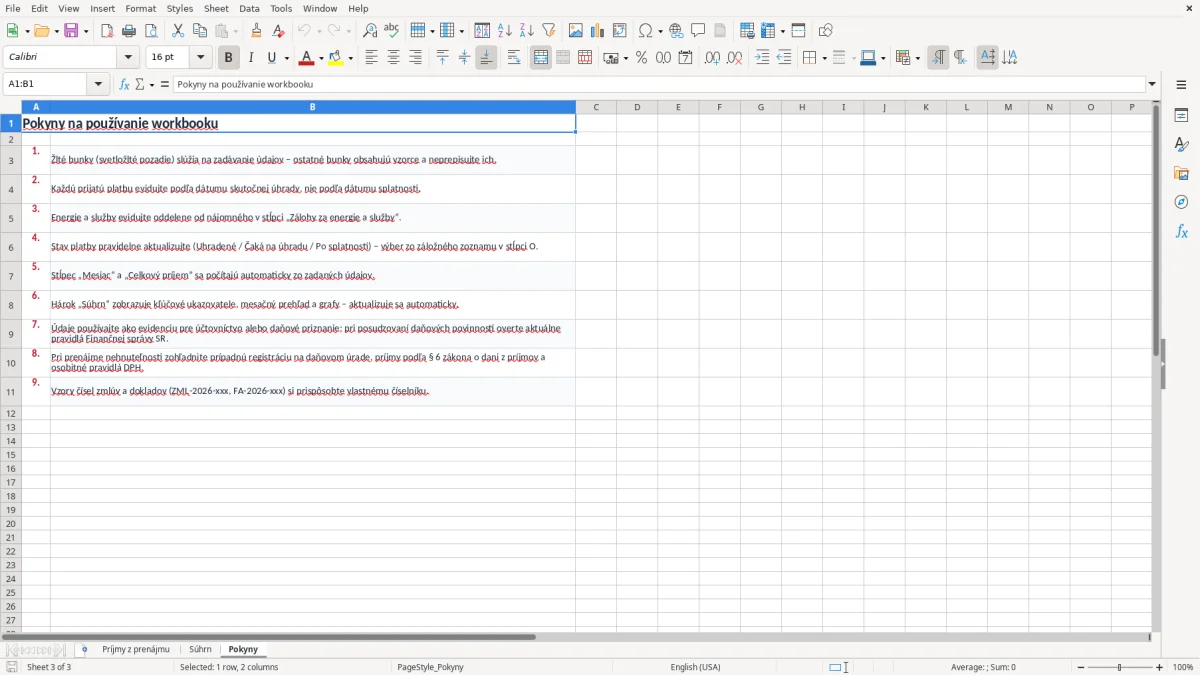The height and width of the screenshot is (675, 1200).
Task: Click Sort Ascending icon
Action: (x=505, y=31)
